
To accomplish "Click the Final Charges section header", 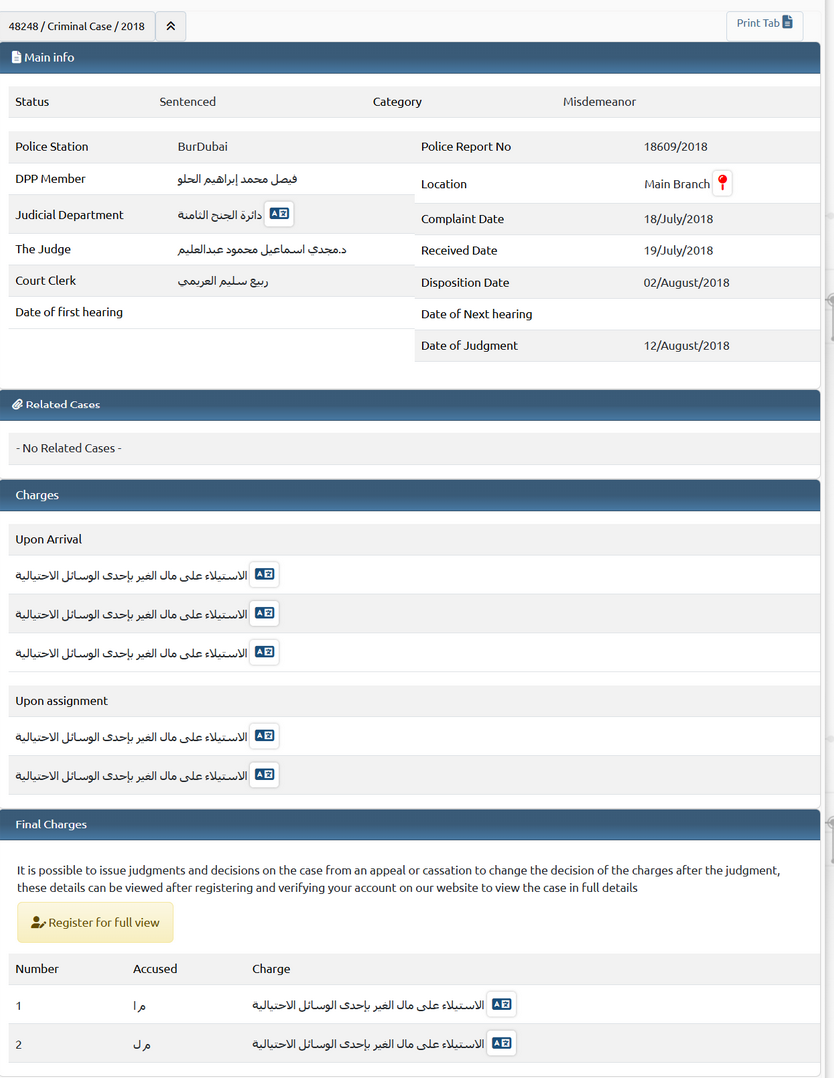I will (410, 824).
